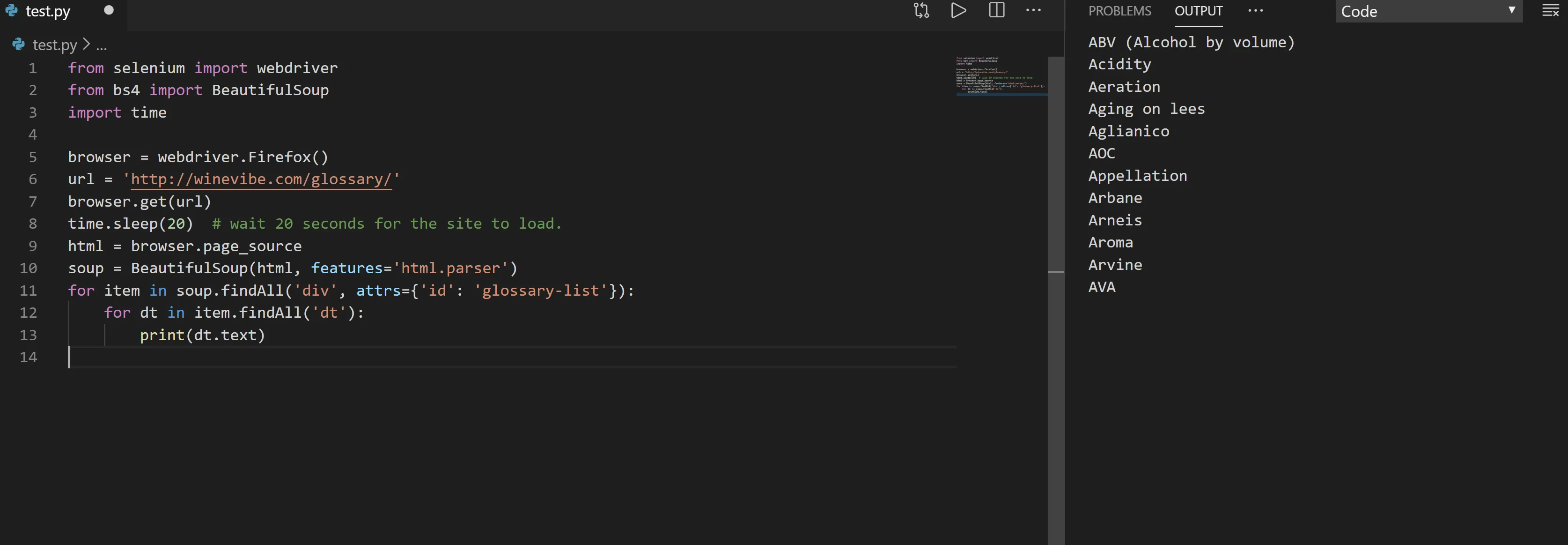Click output line 'Arneis'
This screenshot has height=545, width=1568.
pos(1115,220)
